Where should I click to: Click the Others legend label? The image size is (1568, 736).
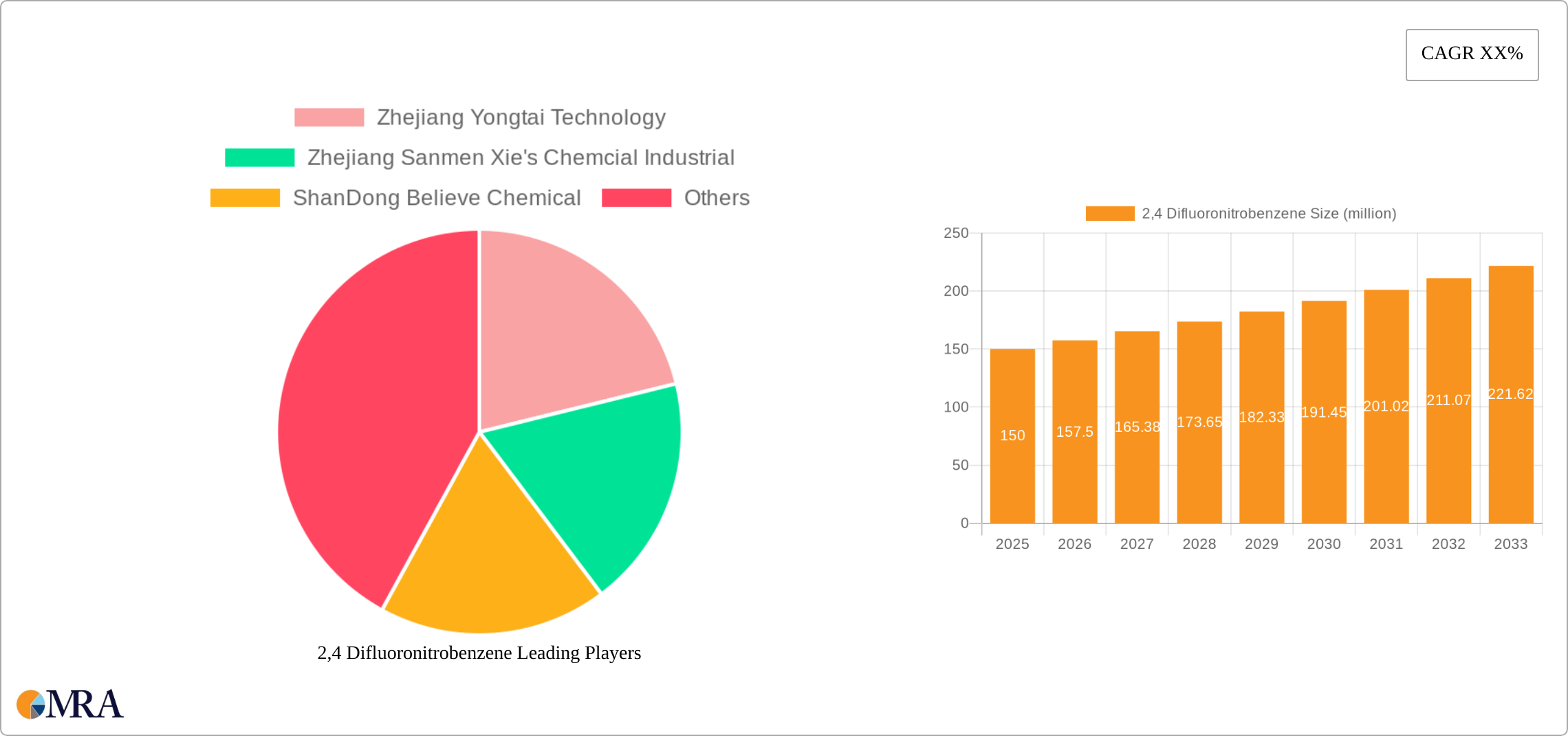[717, 197]
